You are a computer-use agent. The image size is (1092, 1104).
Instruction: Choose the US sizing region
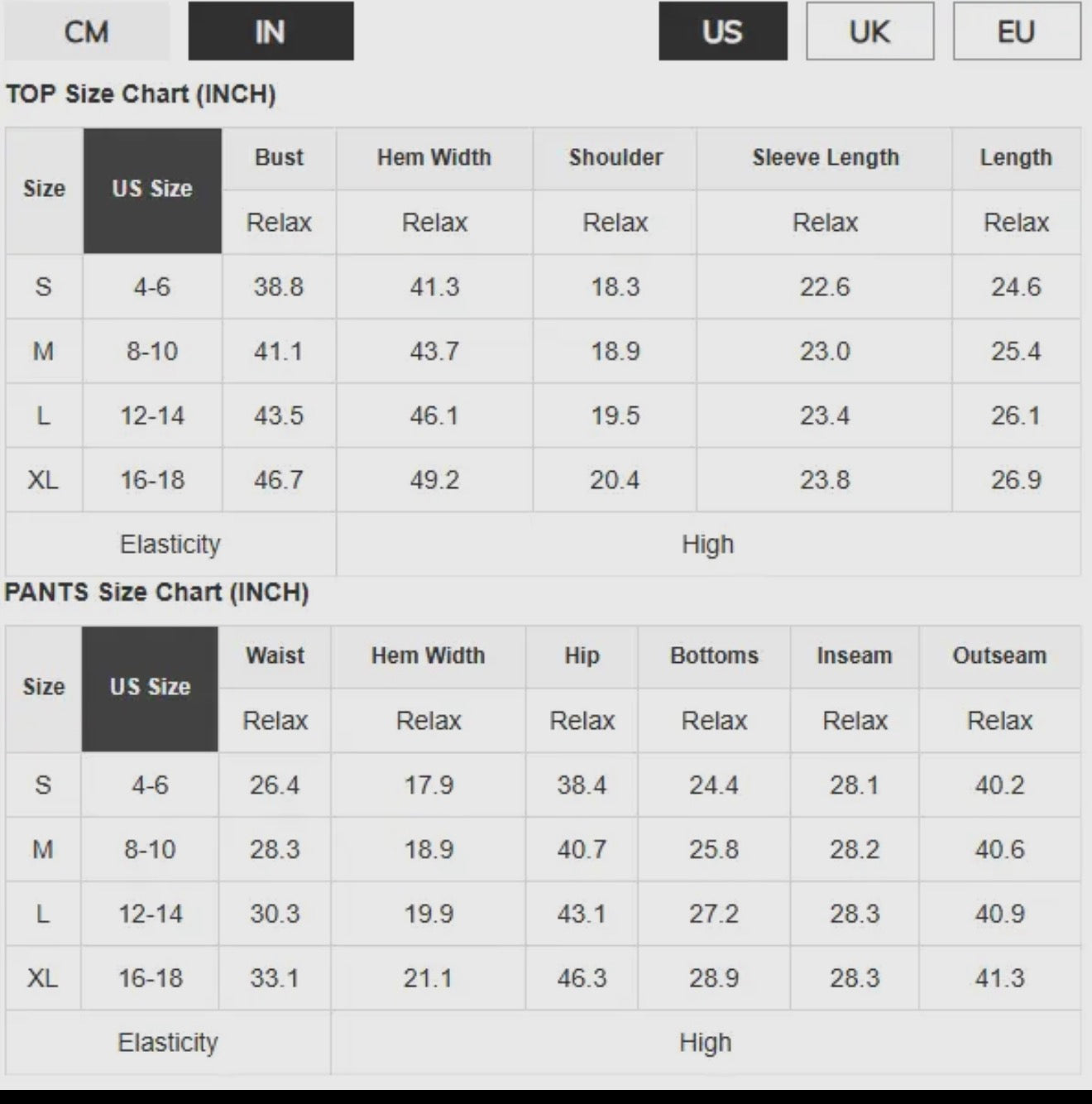722,31
